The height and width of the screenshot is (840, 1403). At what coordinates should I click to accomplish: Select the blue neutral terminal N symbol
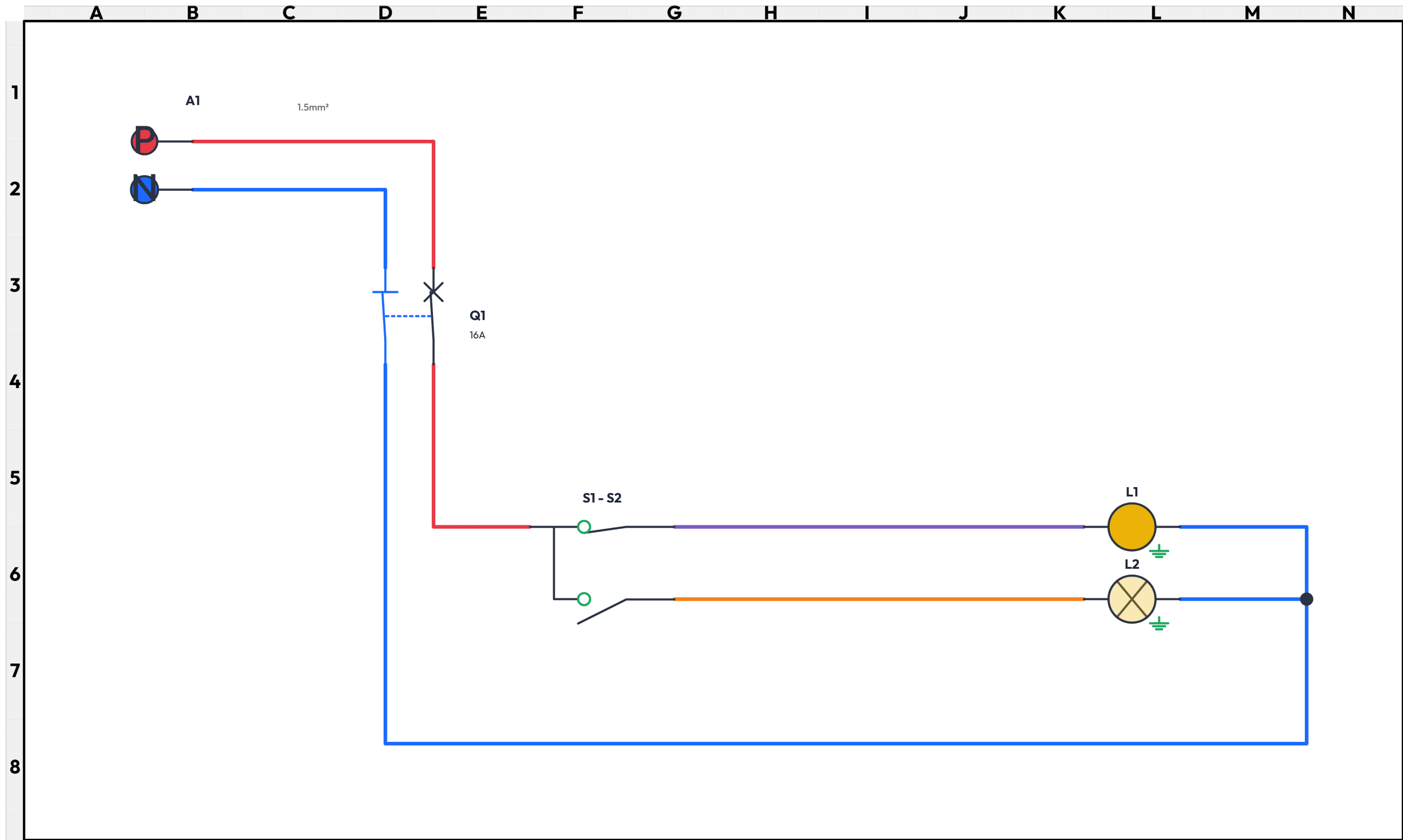[144, 189]
